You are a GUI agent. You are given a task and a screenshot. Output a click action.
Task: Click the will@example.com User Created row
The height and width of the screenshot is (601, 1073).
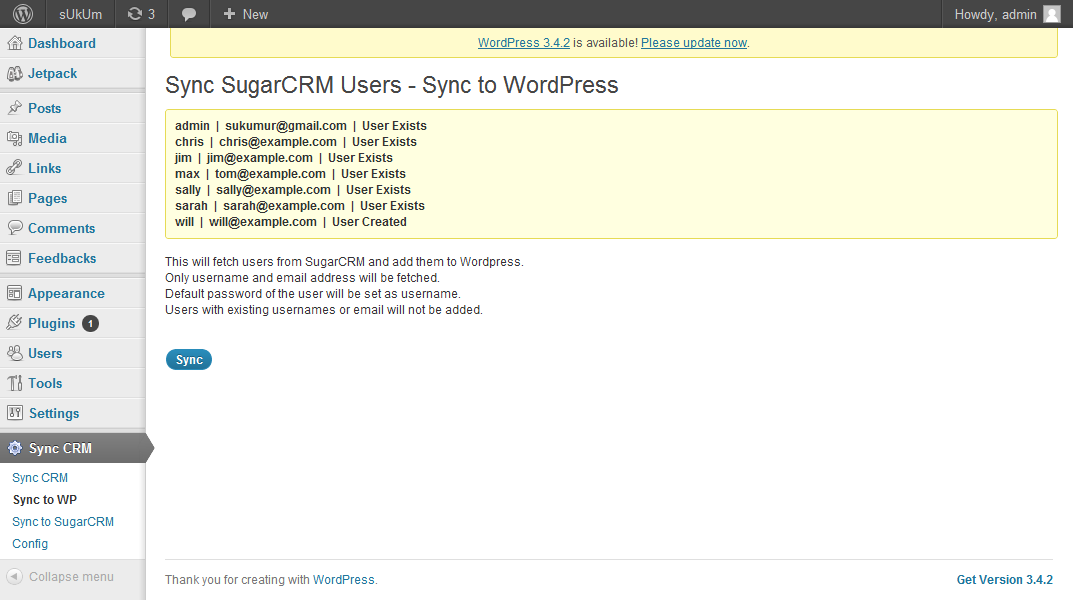coord(291,222)
